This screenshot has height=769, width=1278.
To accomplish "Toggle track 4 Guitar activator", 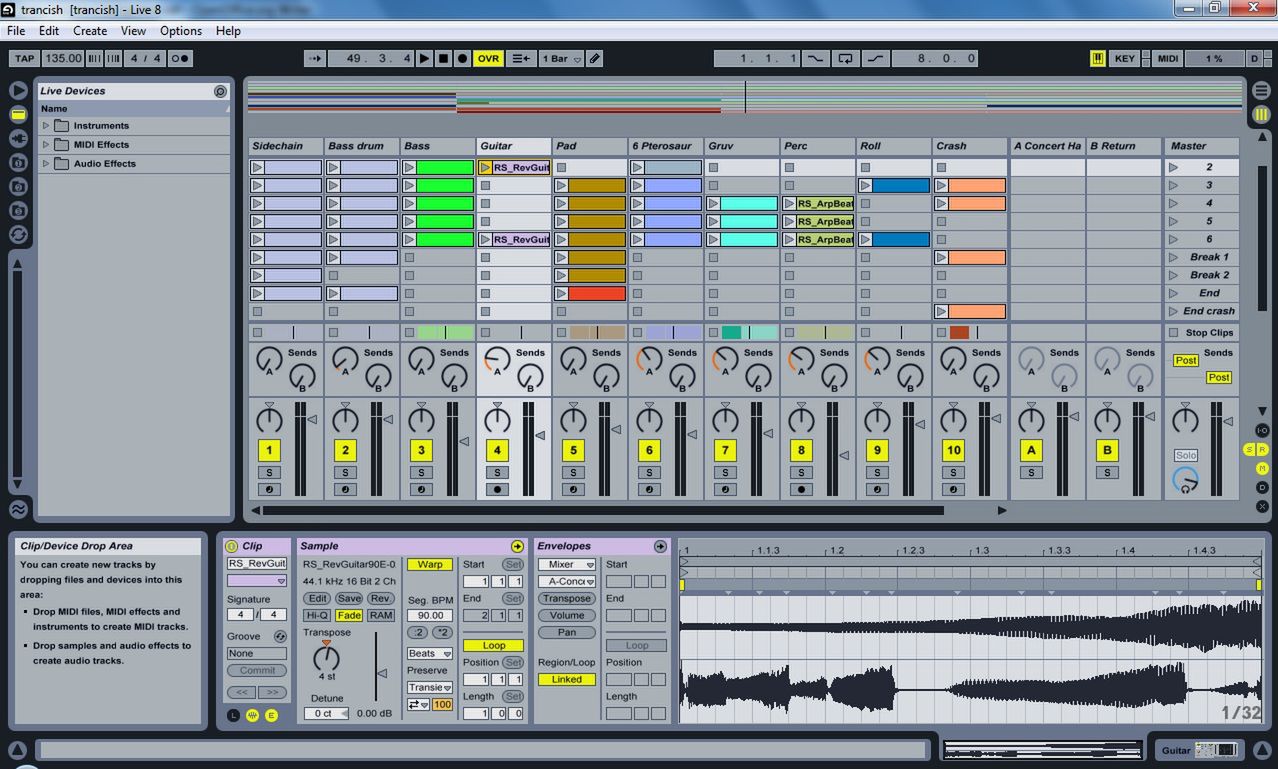I will pyautogui.click(x=497, y=450).
